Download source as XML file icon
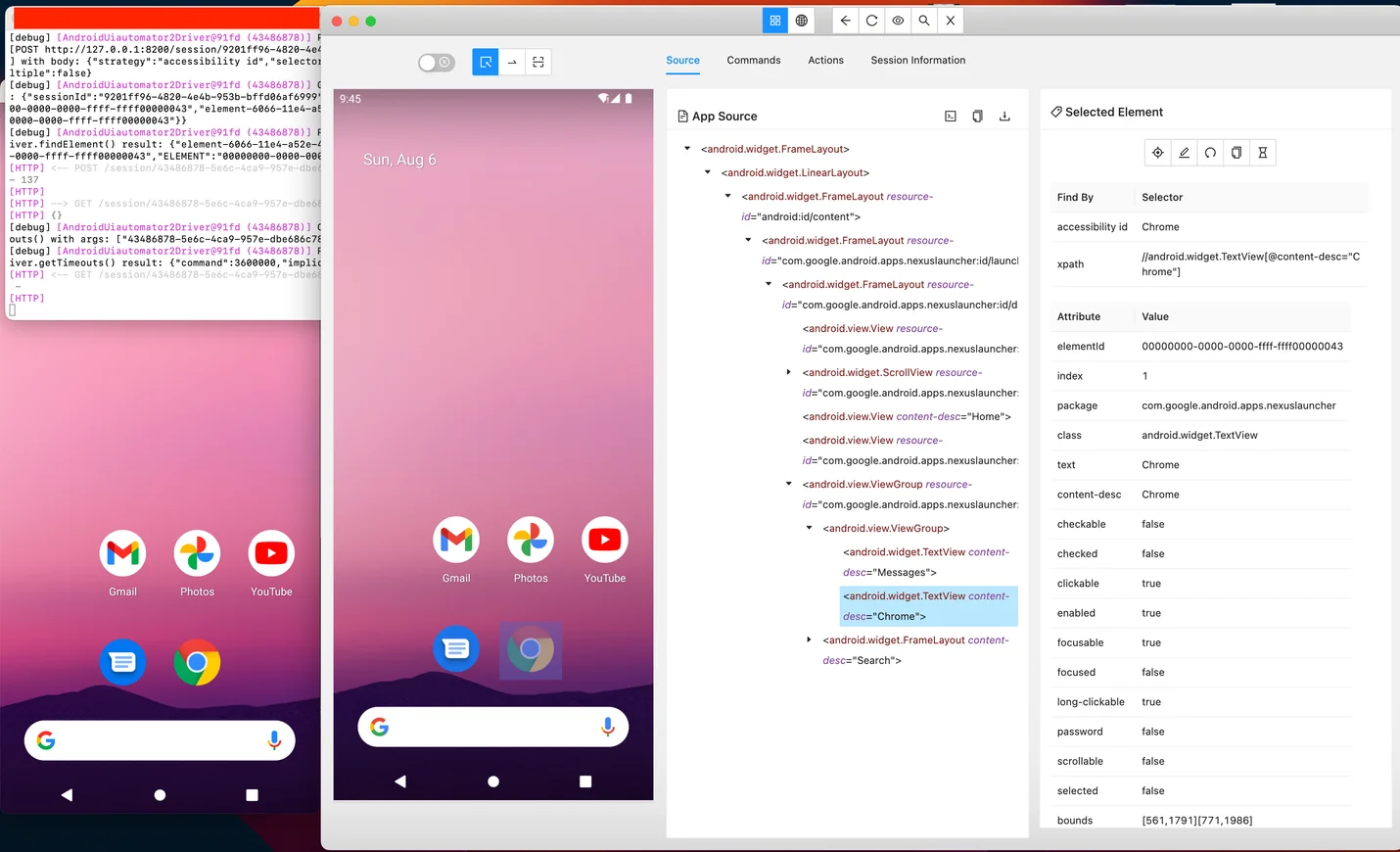Screen dimensions: 1400x852 1004,117
